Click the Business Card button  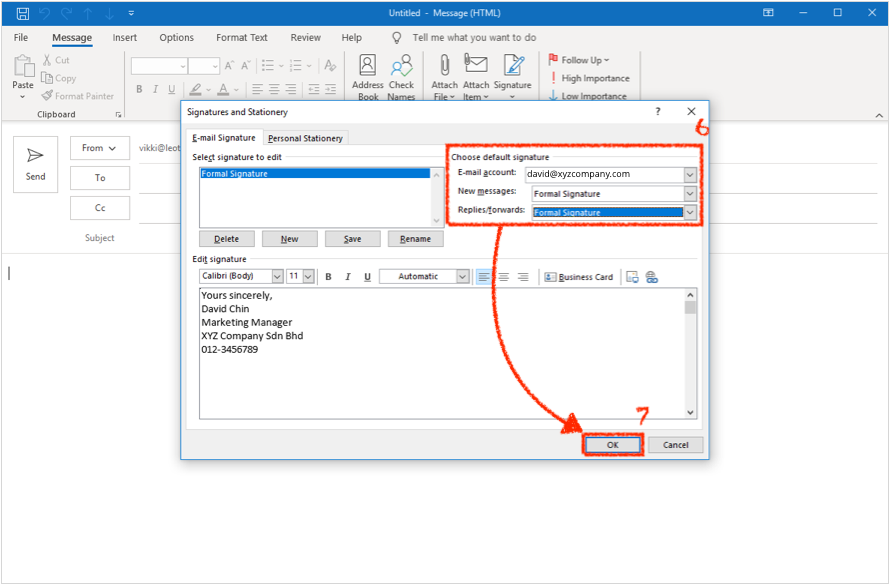(579, 277)
